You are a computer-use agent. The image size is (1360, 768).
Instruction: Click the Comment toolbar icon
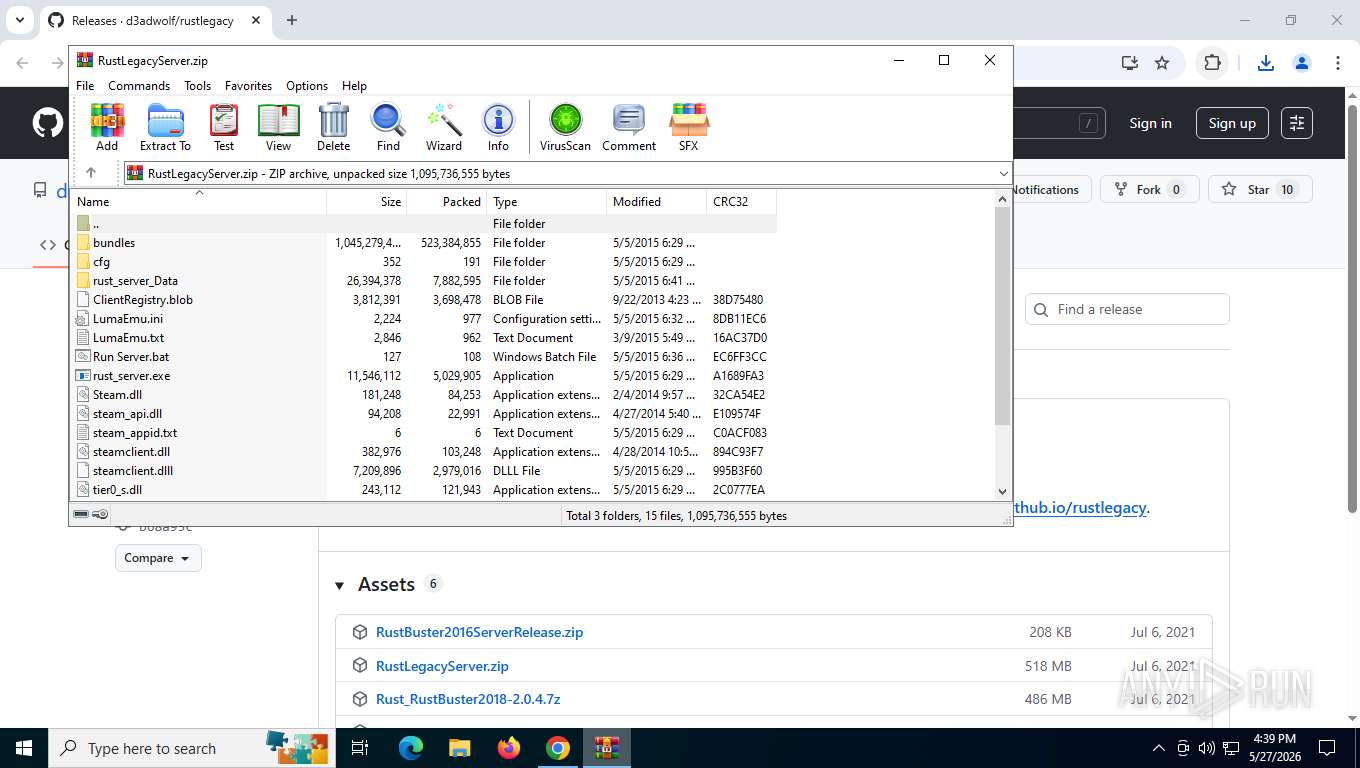pos(629,127)
